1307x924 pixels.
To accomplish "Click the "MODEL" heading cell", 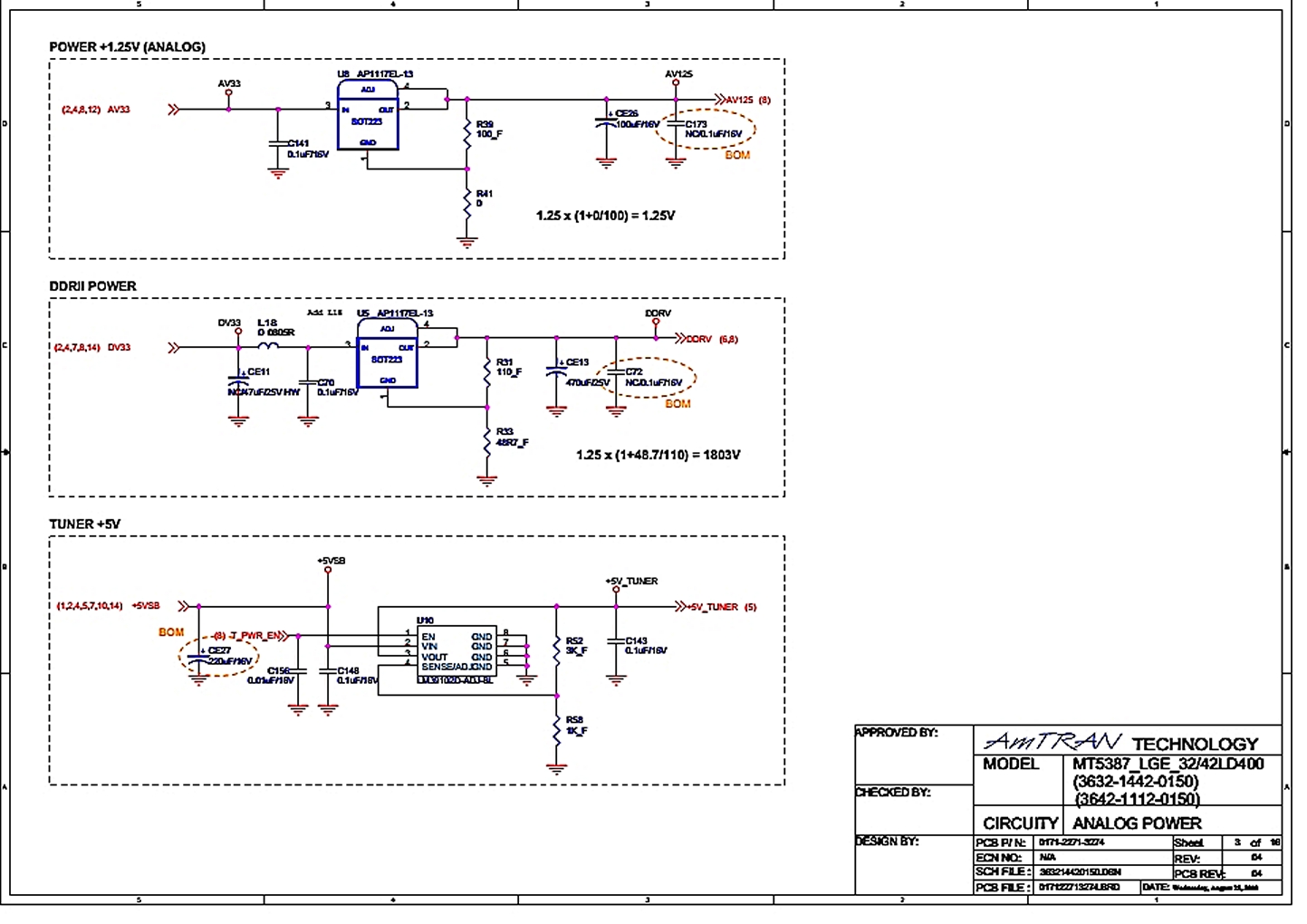I will pyautogui.click(x=1011, y=764).
